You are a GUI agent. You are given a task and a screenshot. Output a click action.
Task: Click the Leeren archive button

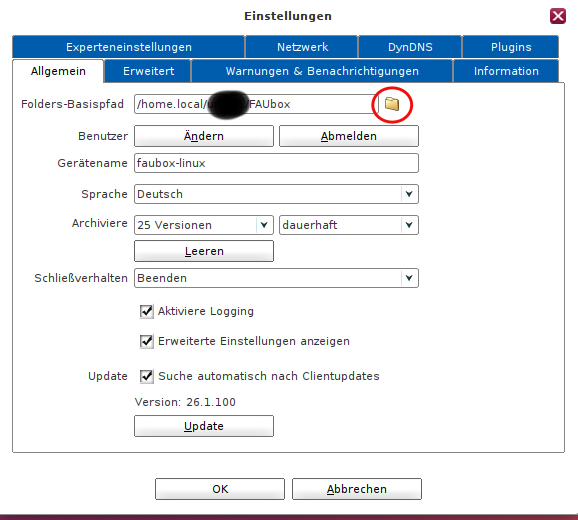pyautogui.click(x=204, y=251)
